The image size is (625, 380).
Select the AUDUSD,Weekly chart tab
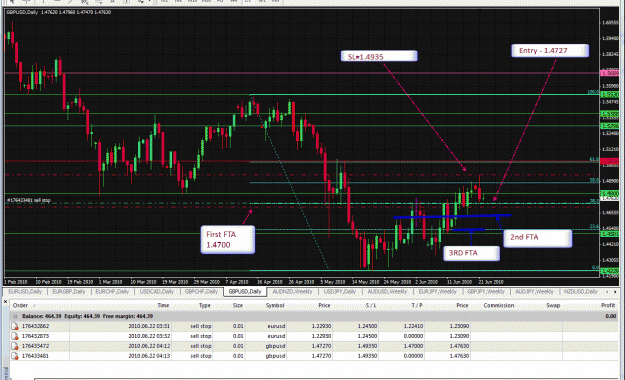pyautogui.click(x=387, y=292)
